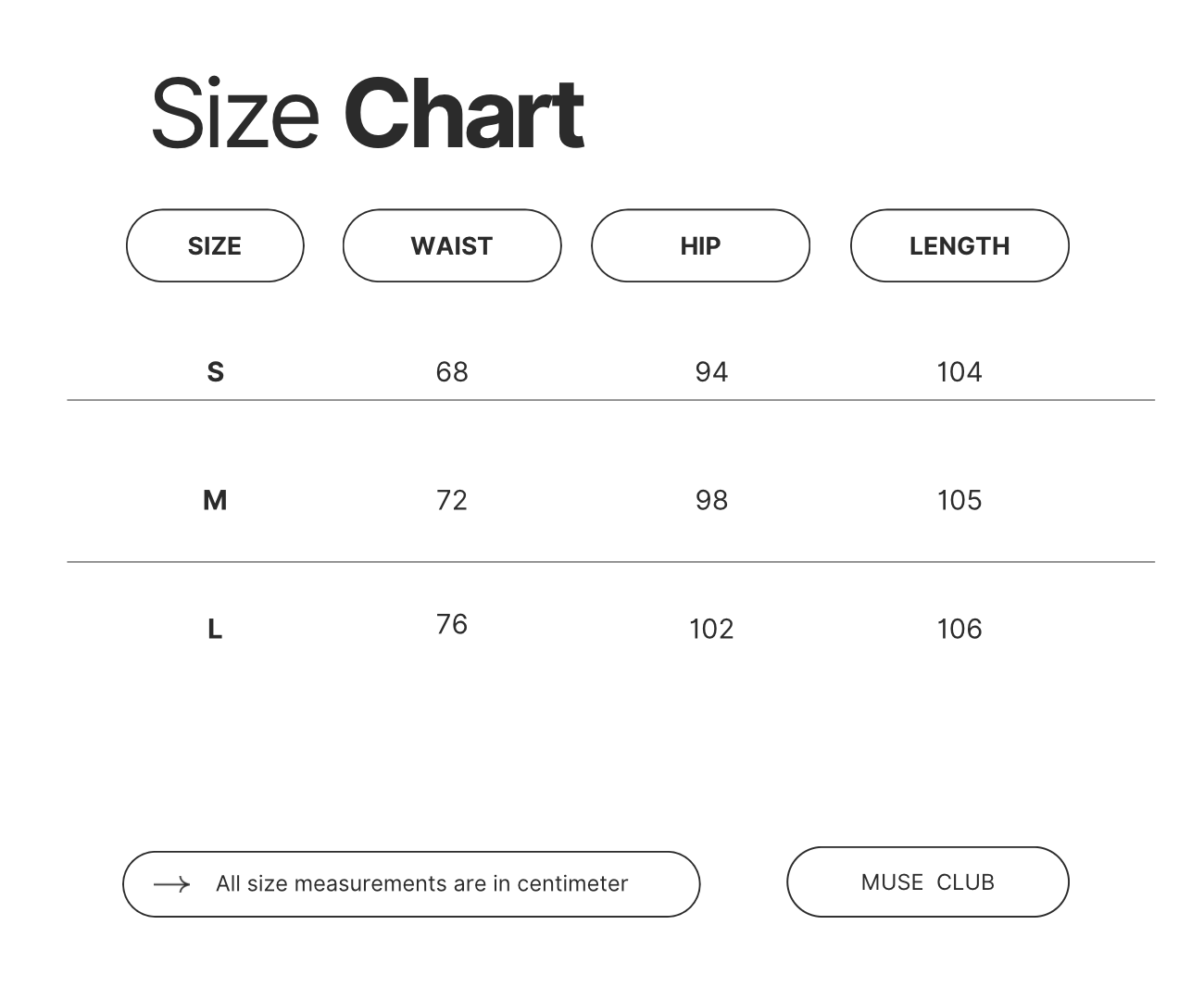This screenshot has height=1000, width=1204.
Task: Select size S row label
Action: 215,372
